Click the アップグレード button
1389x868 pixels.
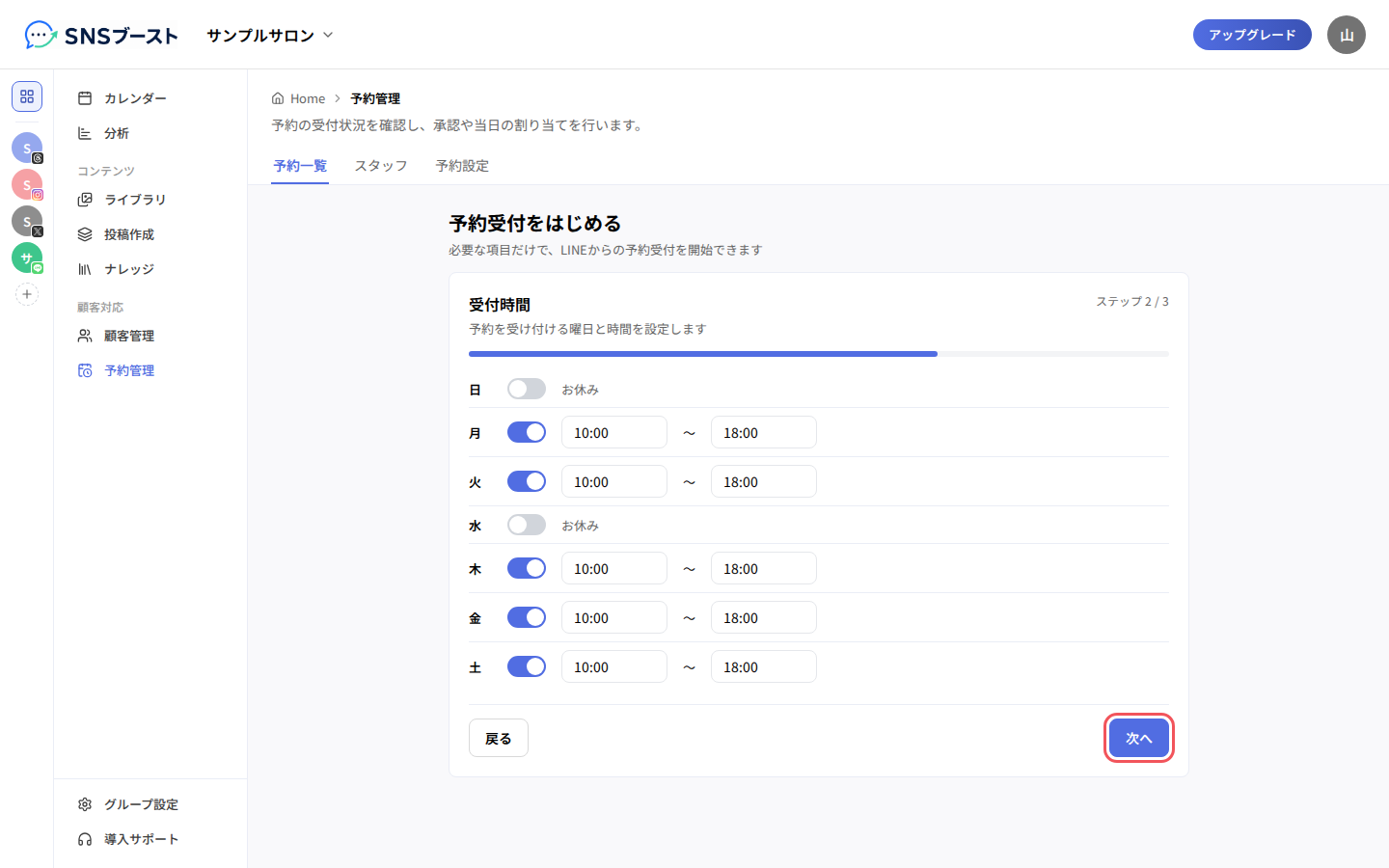[x=1252, y=35]
